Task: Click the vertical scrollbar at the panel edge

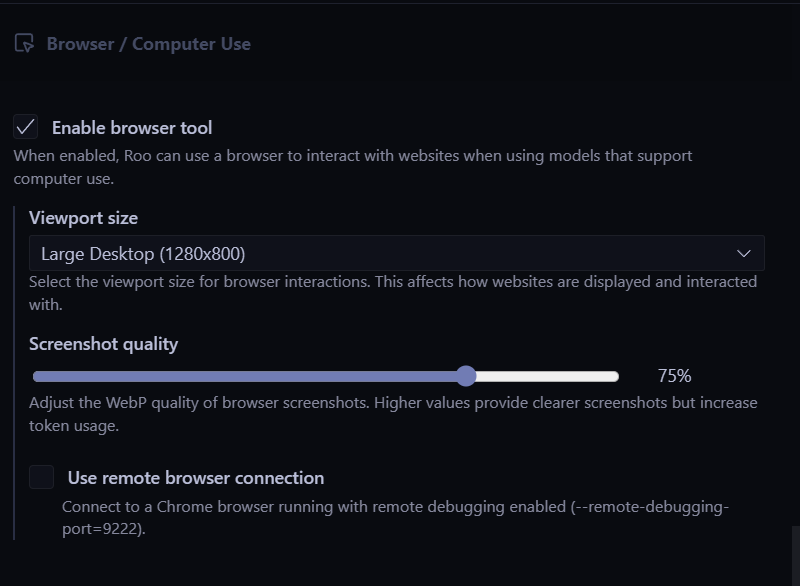Action: coord(795,553)
